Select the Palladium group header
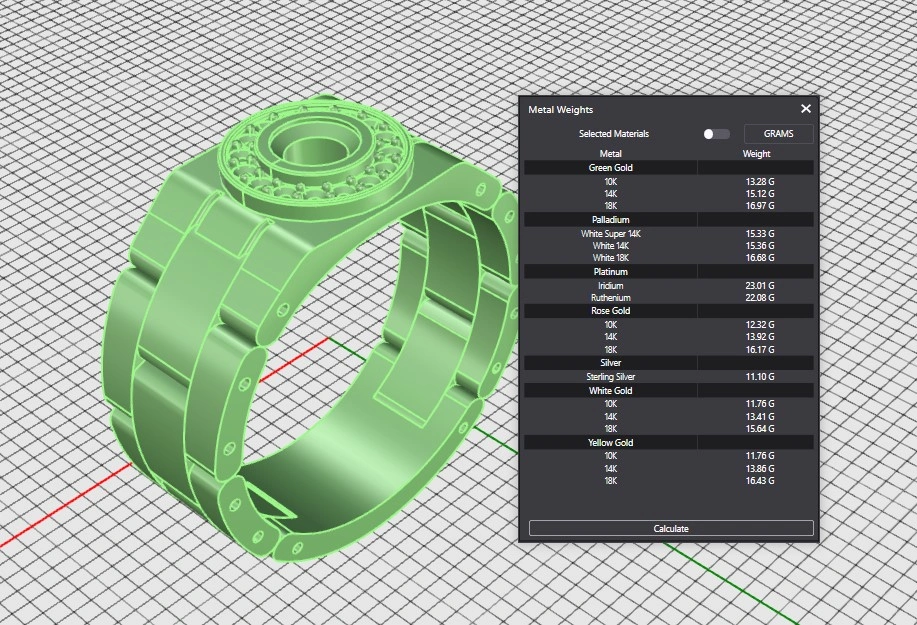The width and height of the screenshot is (917, 625). pyautogui.click(x=610, y=219)
